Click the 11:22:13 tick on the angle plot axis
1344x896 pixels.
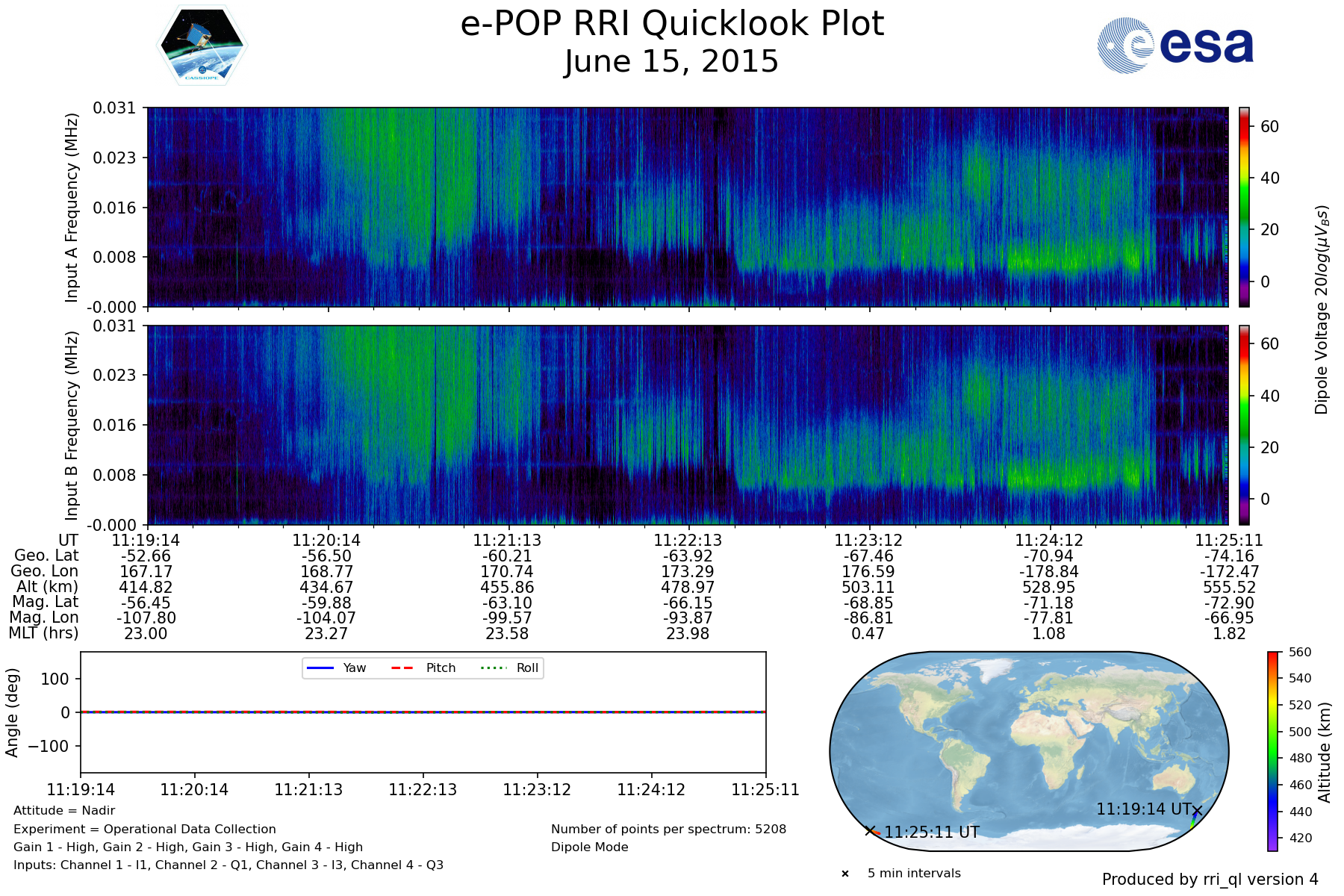[x=423, y=789]
